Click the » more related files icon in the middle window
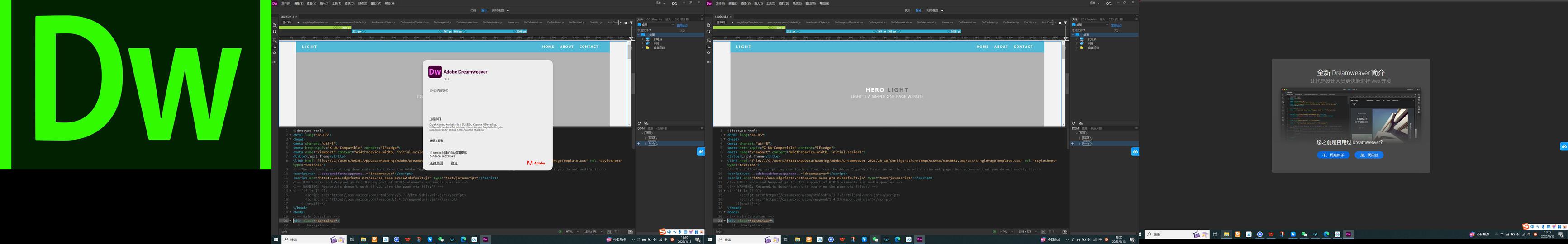 [1060, 23]
